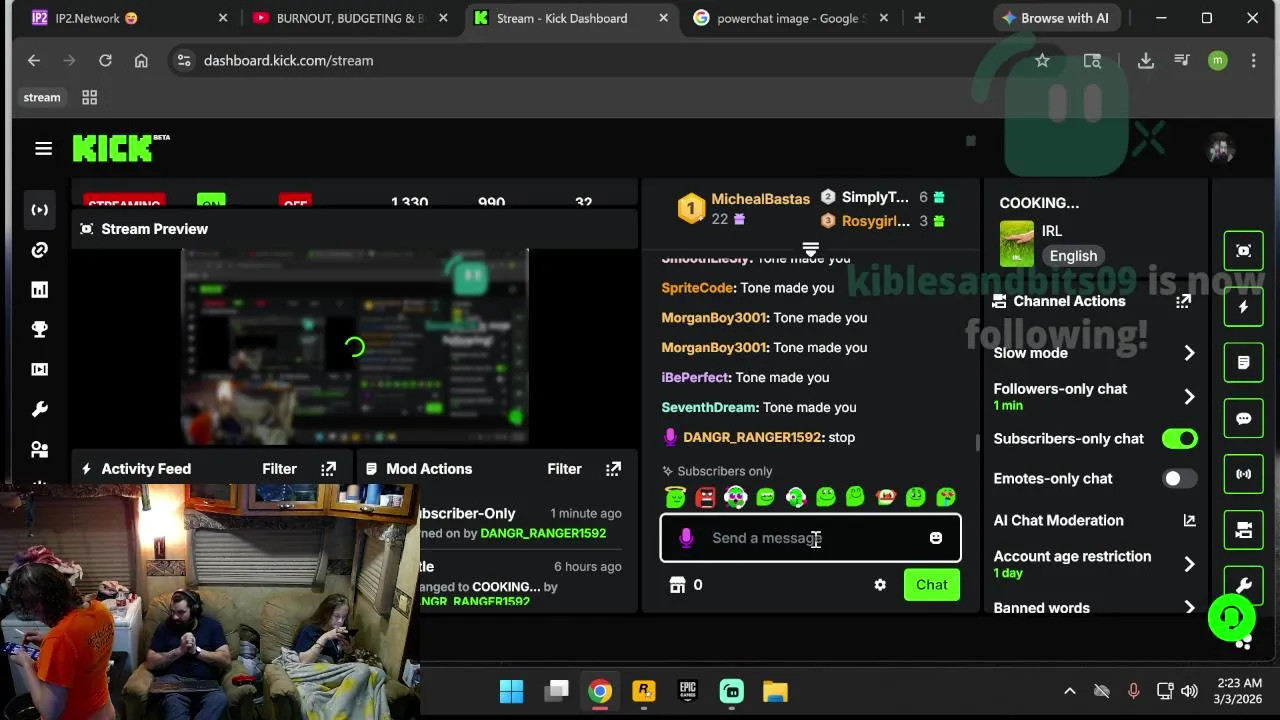This screenshot has width=1280, height=720.
Task: Click the wrench widget in the right rail
Action: (1243, 584)
